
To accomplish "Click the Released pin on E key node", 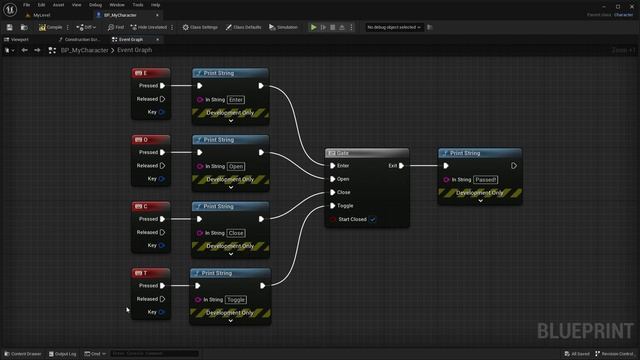I will [162, 99].
